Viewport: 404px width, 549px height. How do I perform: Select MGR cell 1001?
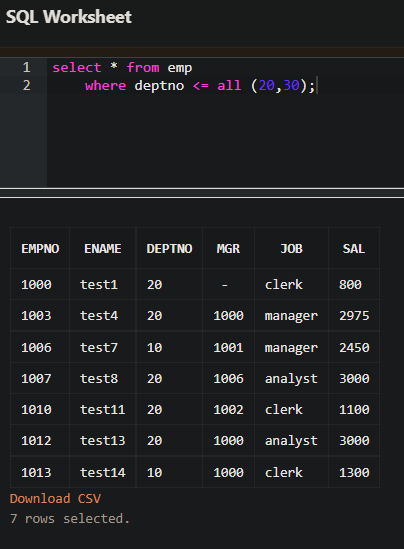coord(228,347)
